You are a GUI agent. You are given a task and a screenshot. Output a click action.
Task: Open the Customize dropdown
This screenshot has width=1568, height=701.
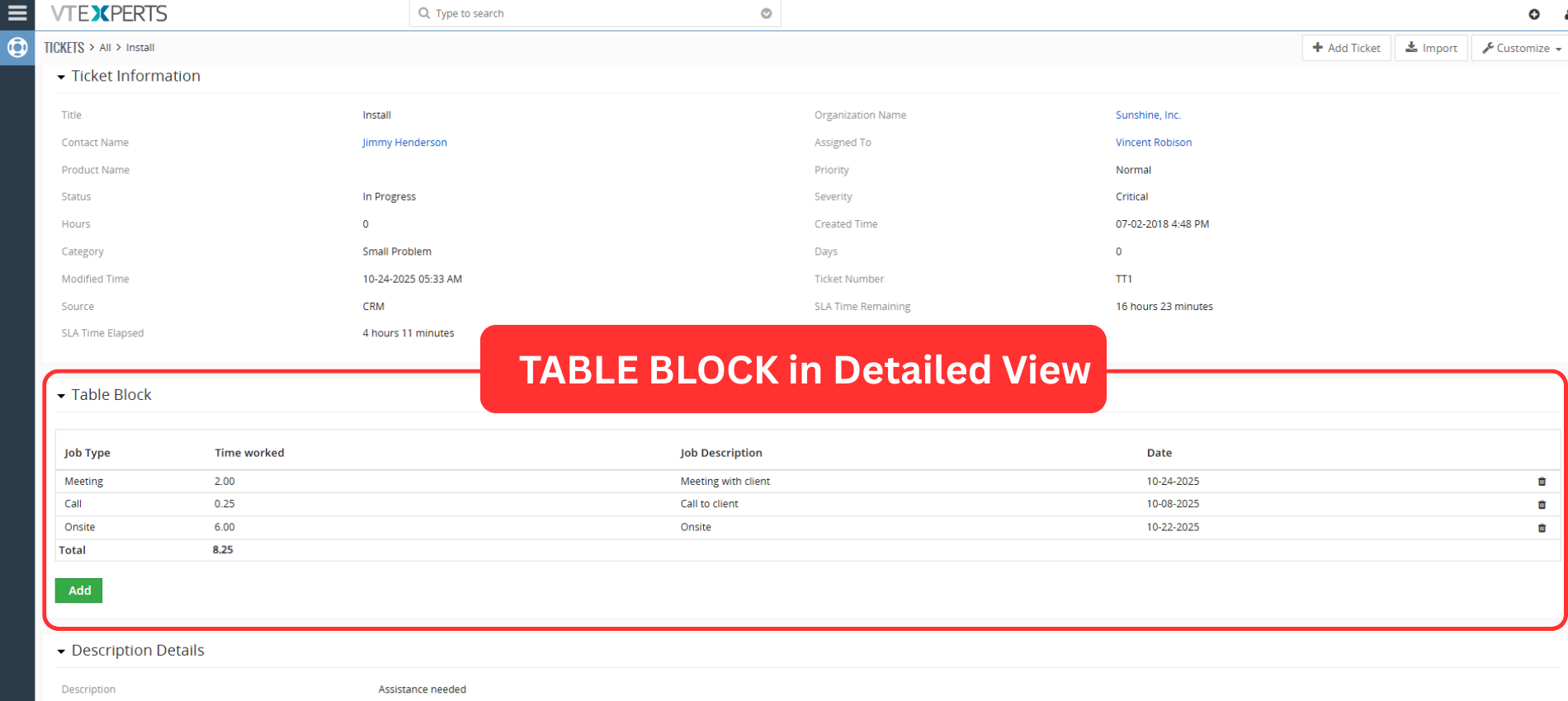point(1521,48)
